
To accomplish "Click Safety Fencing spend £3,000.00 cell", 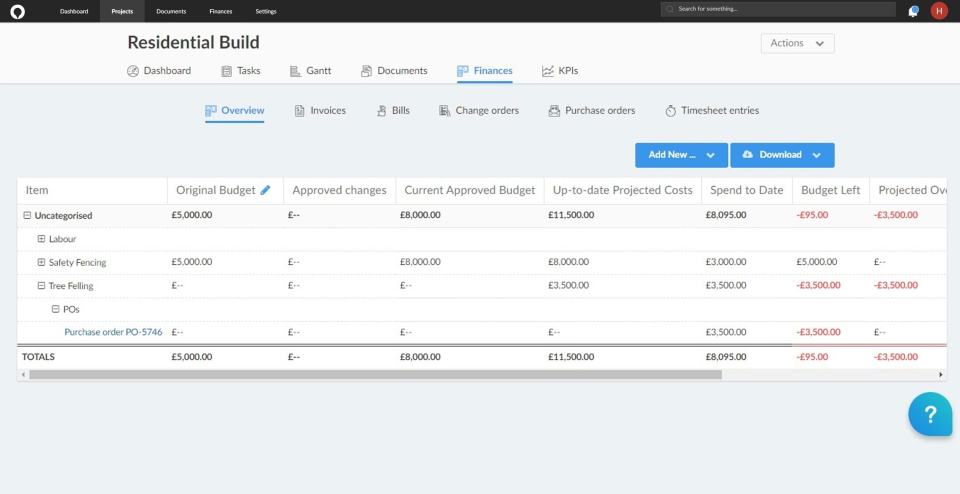I will 726,262.
